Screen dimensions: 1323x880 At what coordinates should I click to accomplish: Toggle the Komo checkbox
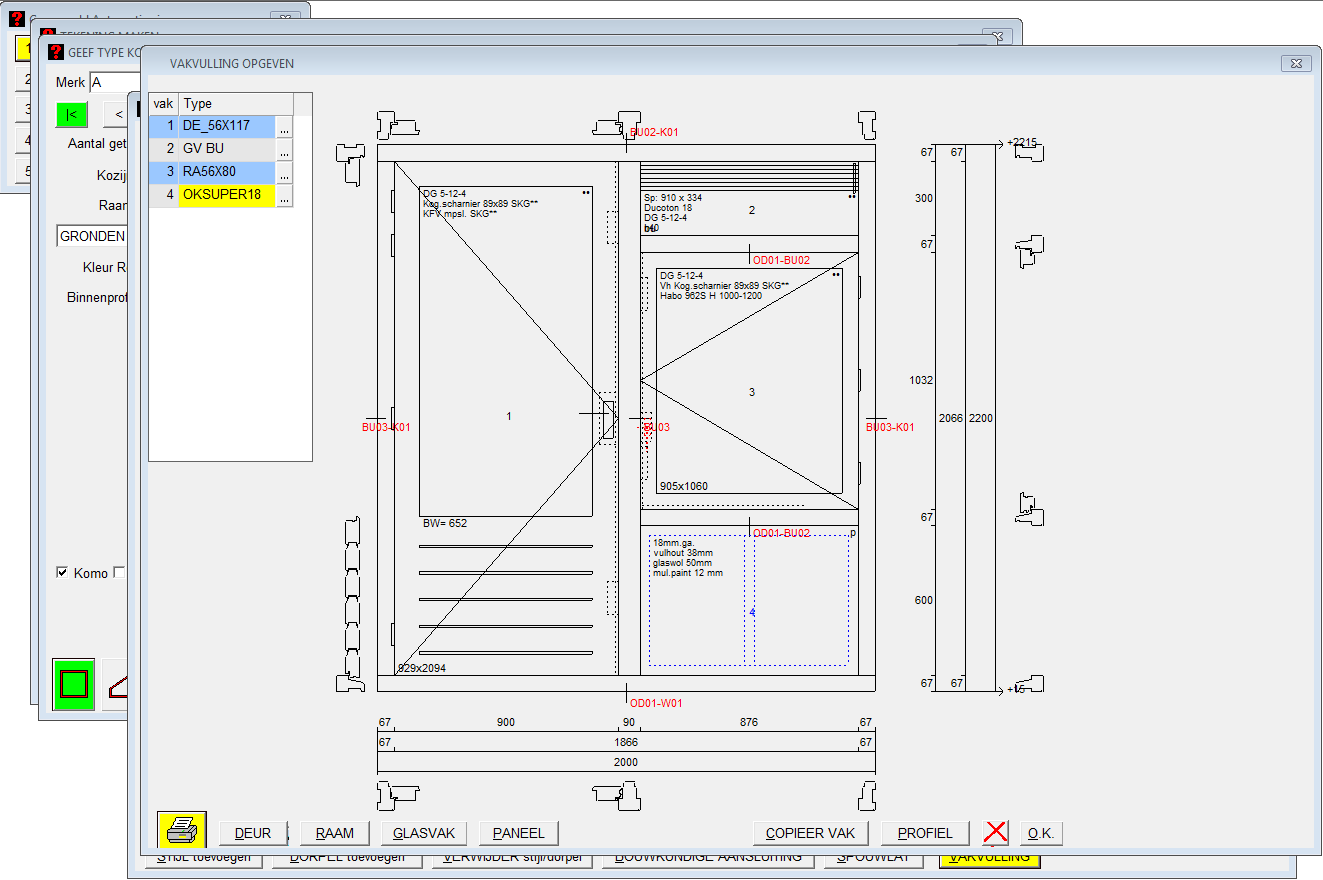pos(63,573)
